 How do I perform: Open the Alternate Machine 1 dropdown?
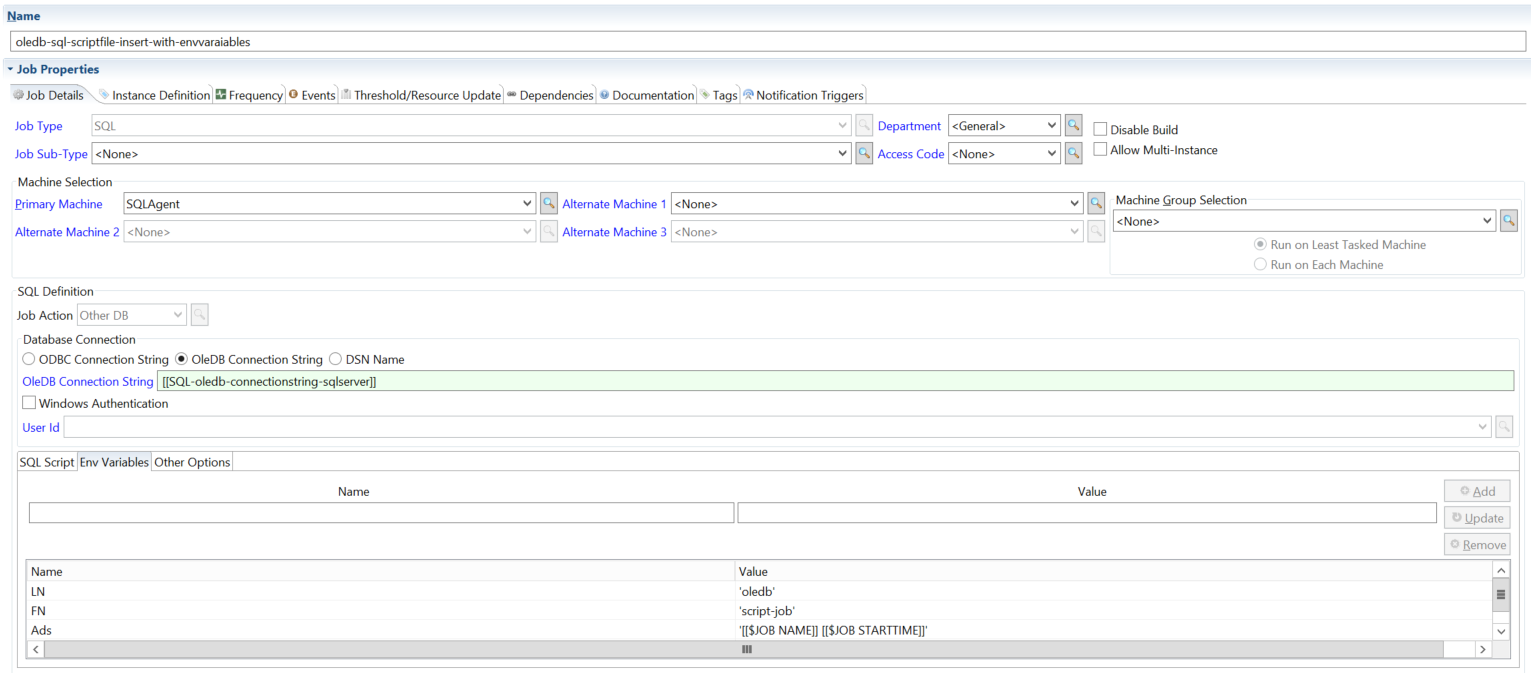point(1075,204)
